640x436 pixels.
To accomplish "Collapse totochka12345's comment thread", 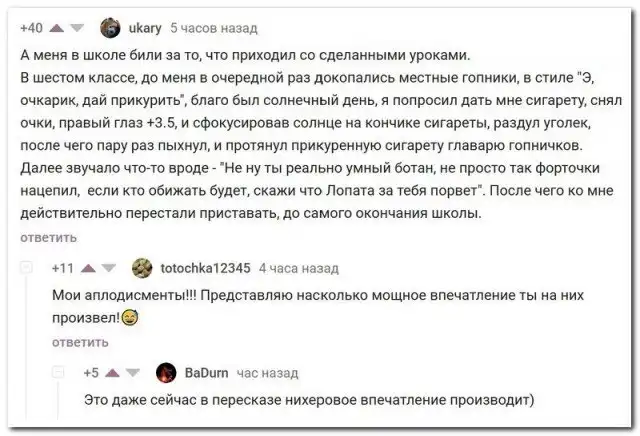I will (29, 268).
